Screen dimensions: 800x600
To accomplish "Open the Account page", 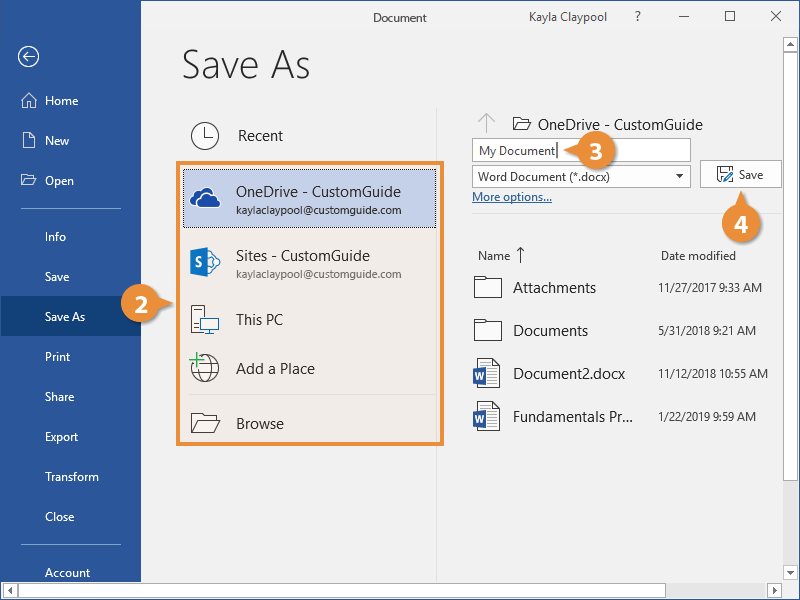I will pos(67,572).
